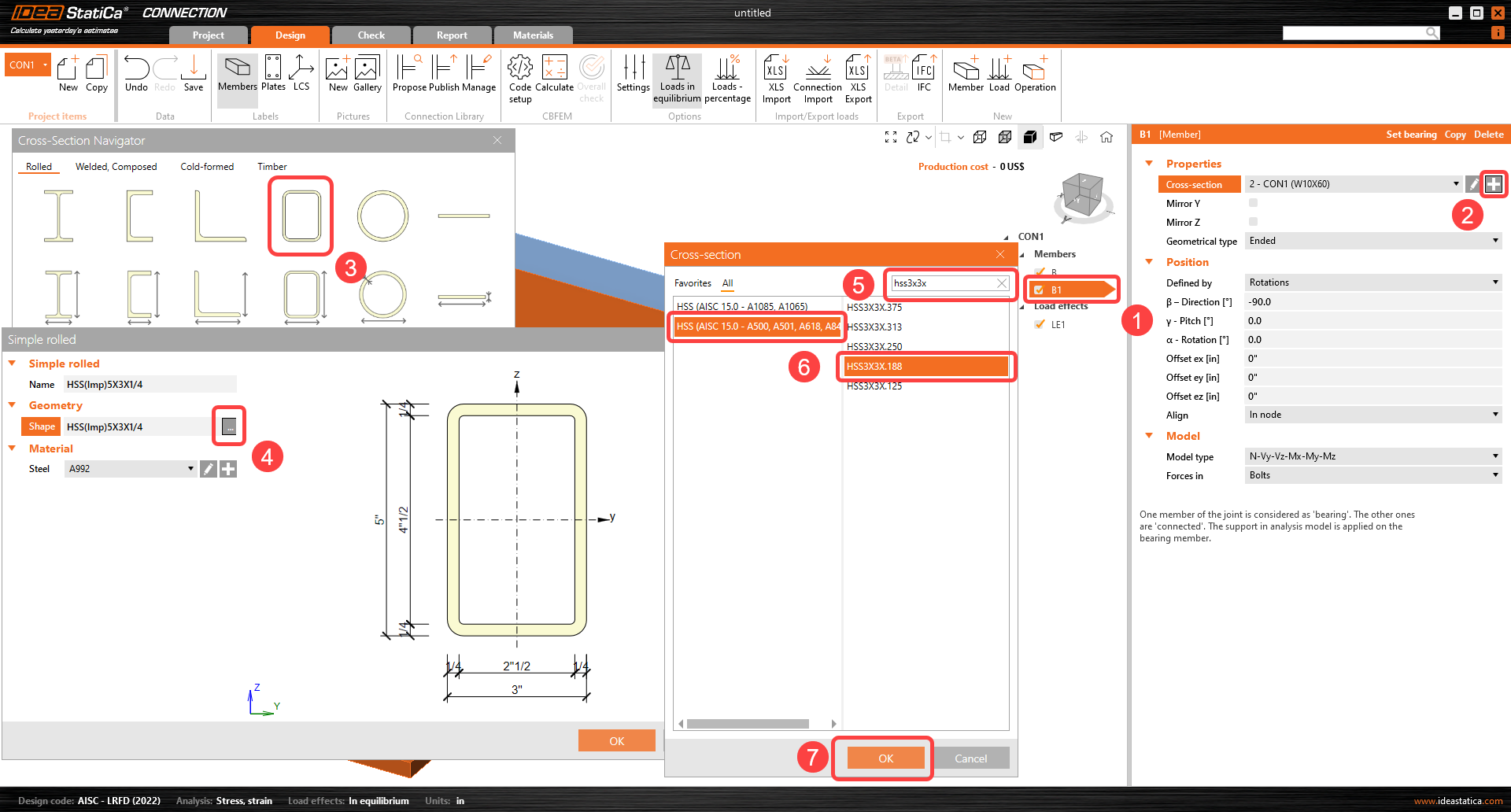Enable the Mirror Y checkbox
1511x812 pixels.
(x=1254, y=203)
